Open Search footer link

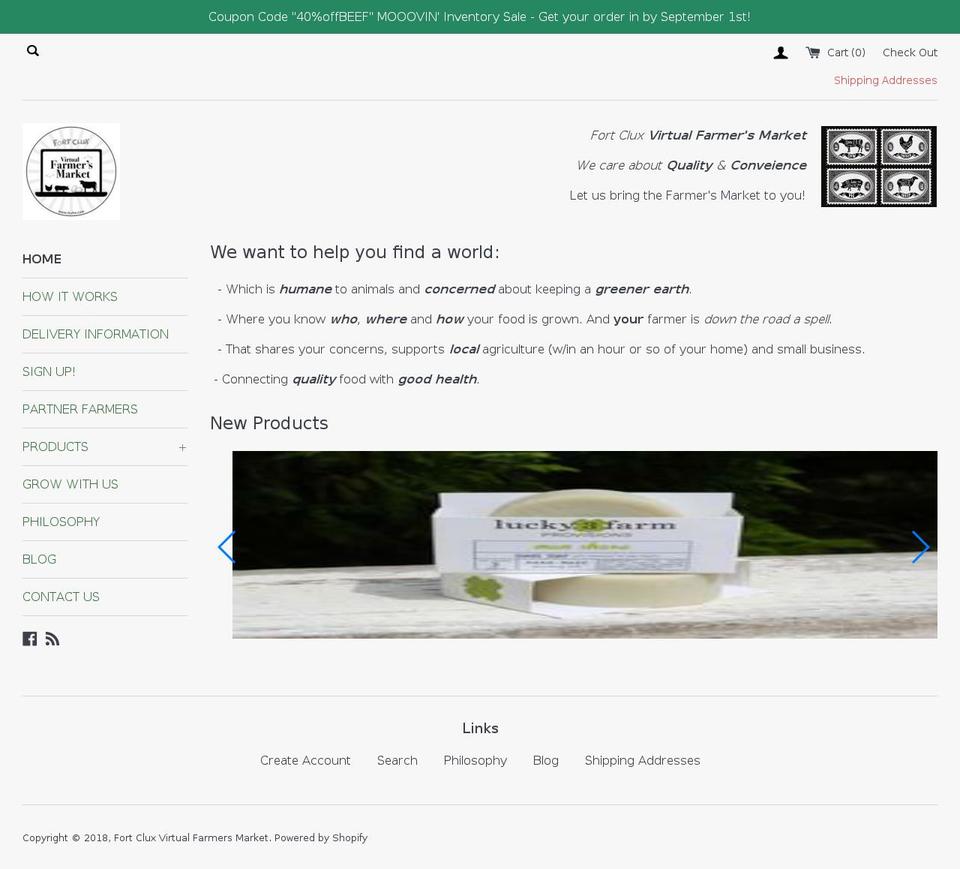click(x=397, y=760)
